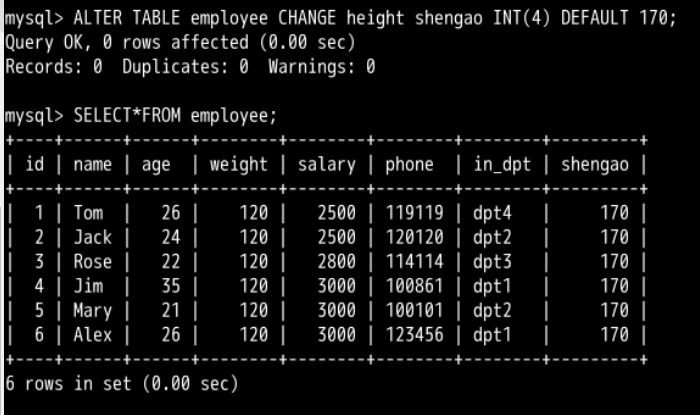Click Tom's shengao value 170
Image resolution: width=700 pixels, height=415 pixels.
[614, 213]
